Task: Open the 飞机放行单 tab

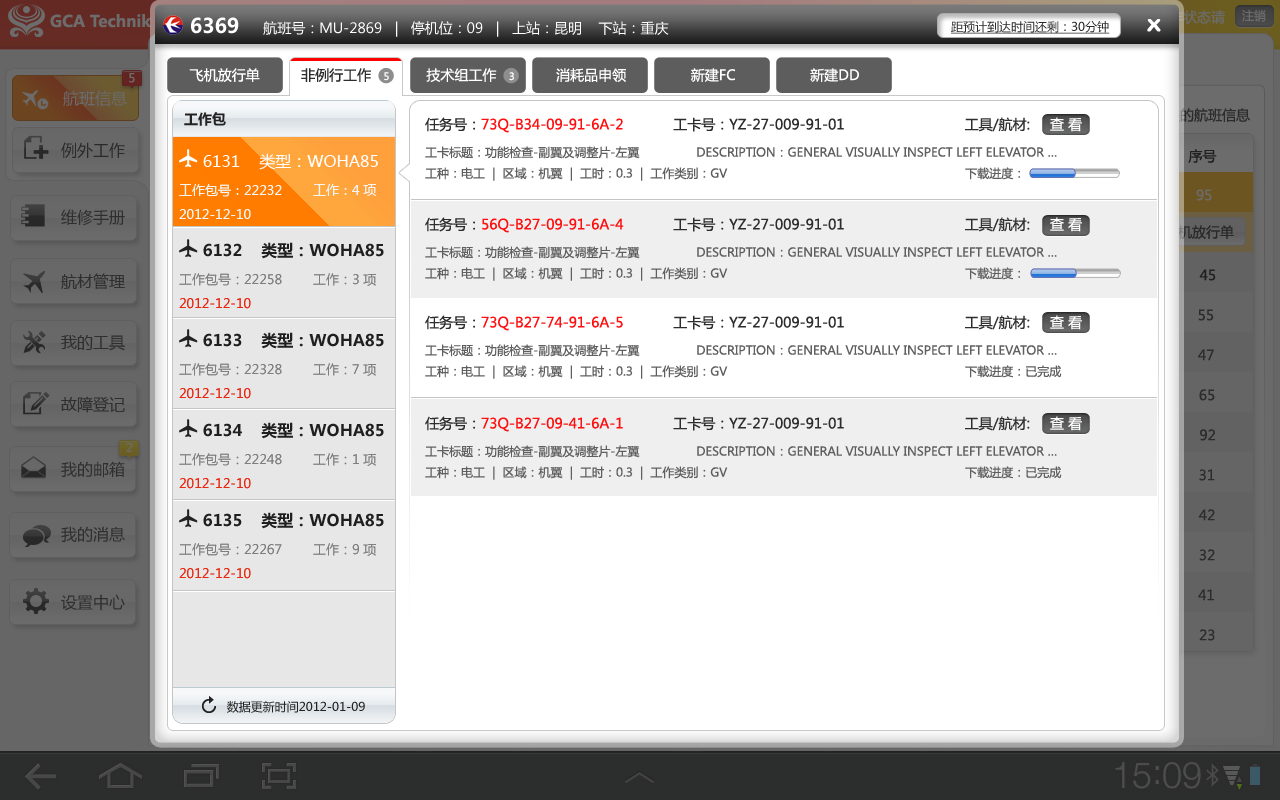Action: pos(225,76)
